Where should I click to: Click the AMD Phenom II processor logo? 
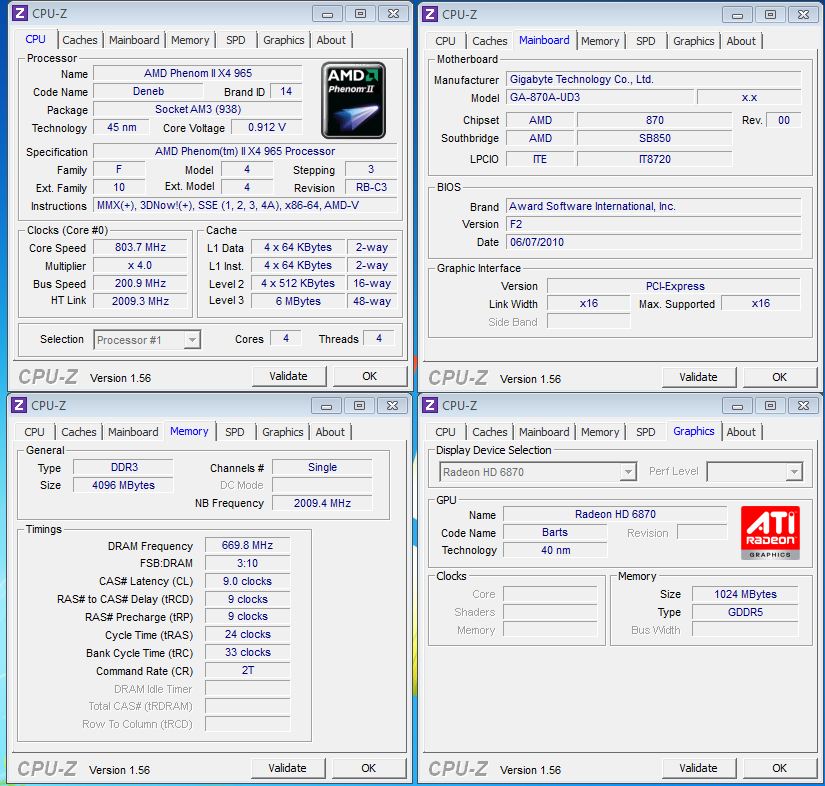354,100
